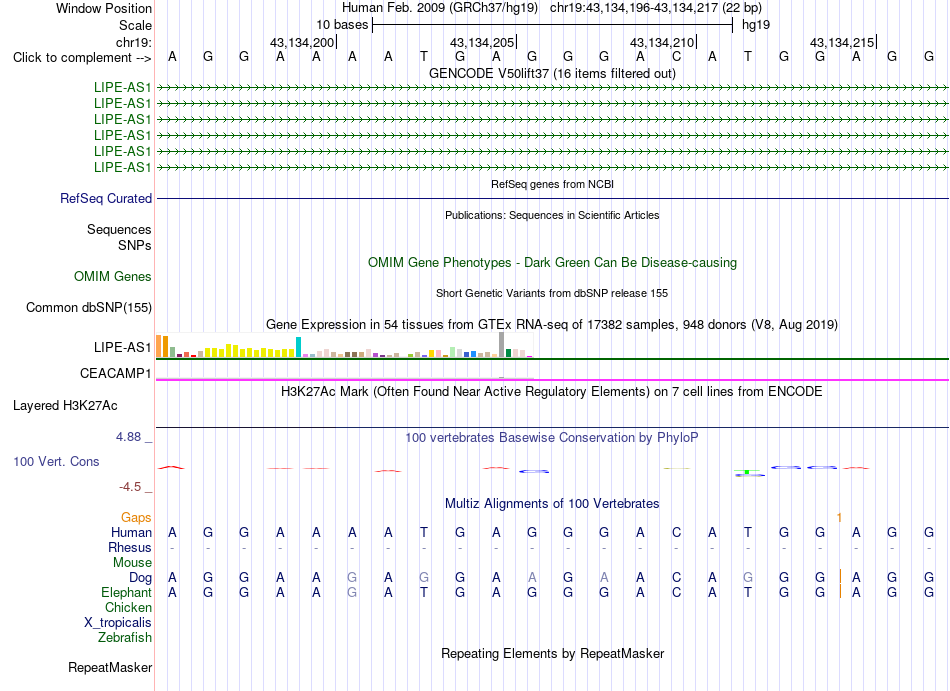Click the Layered H3K27Ac track label
Image resolution: width=950 pixels, height=691 pixels.
[65, 406]
